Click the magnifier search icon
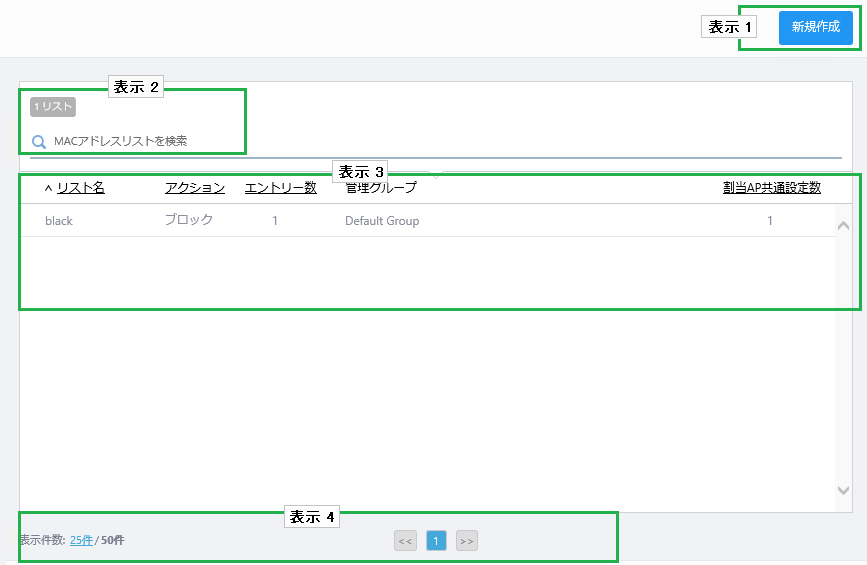The image size is (867, 565). pos(39,142)
